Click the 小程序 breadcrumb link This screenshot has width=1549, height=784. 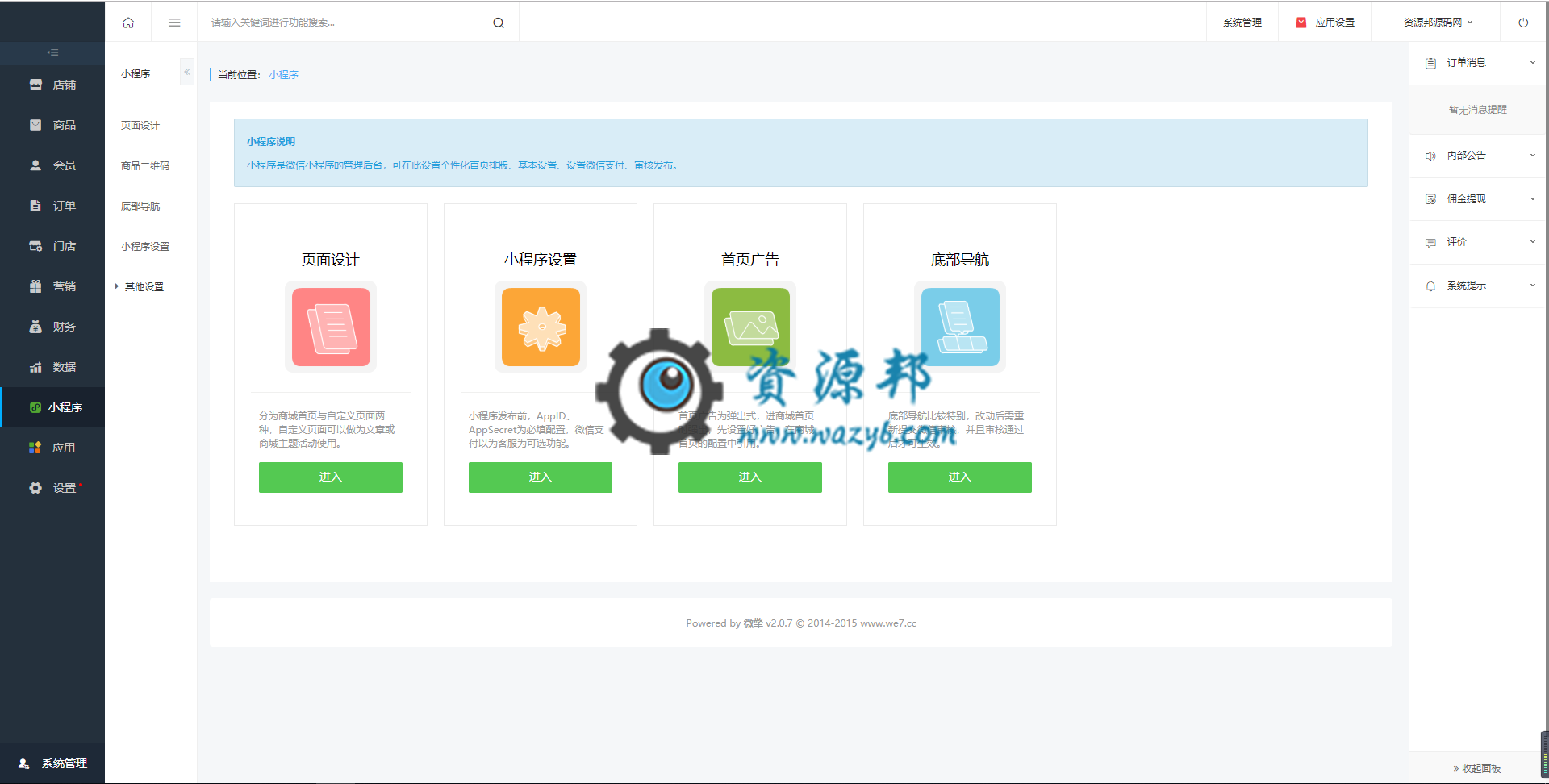284,74
